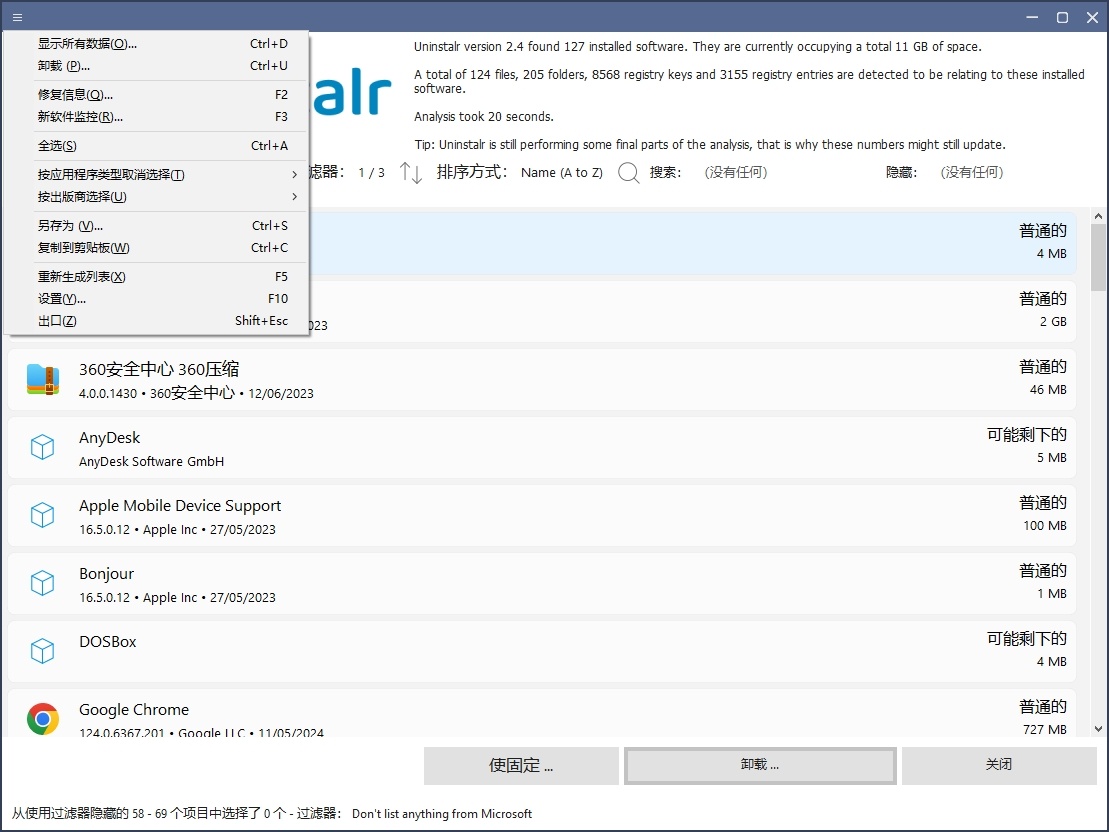Screen dimensions: 1109x832
Task: Select the Bonjour list entry
Action: pos(542,583)
